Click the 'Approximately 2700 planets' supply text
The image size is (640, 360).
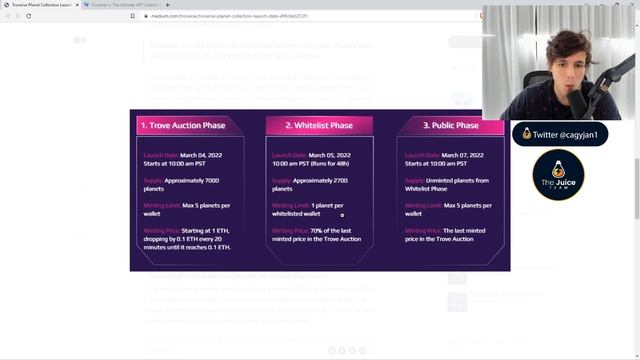tap(310, 184)
